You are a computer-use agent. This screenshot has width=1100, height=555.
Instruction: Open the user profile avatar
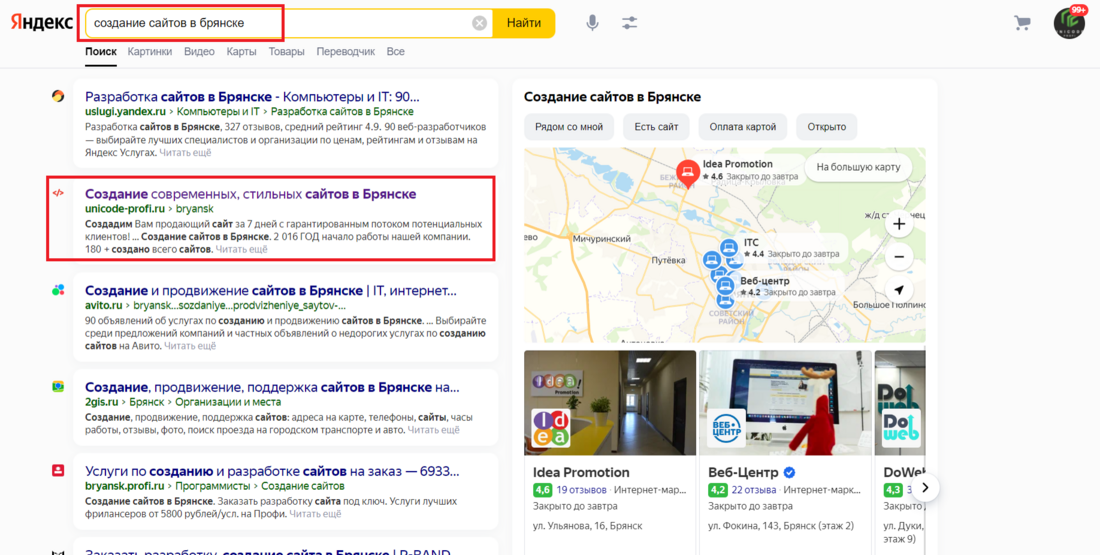pos(1069,23)
